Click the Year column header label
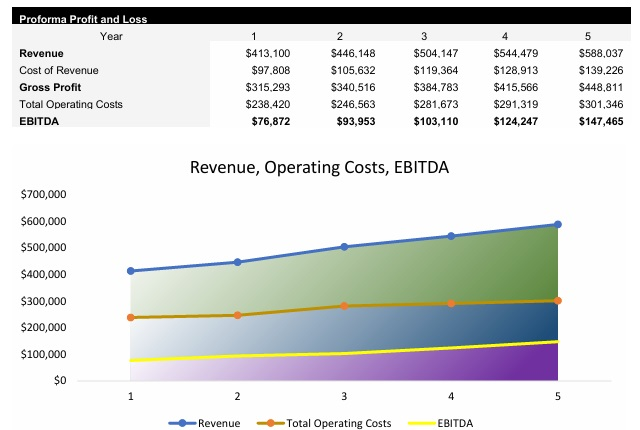 coord(112,36)
